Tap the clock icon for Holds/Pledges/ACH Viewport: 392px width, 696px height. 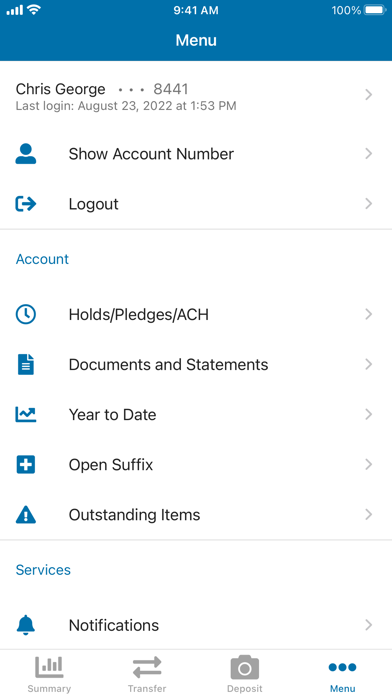coord(26,314)
